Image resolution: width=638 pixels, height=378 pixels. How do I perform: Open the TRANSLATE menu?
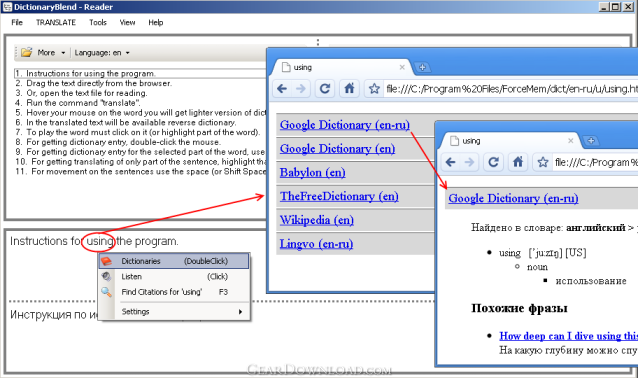click(56, 22)
